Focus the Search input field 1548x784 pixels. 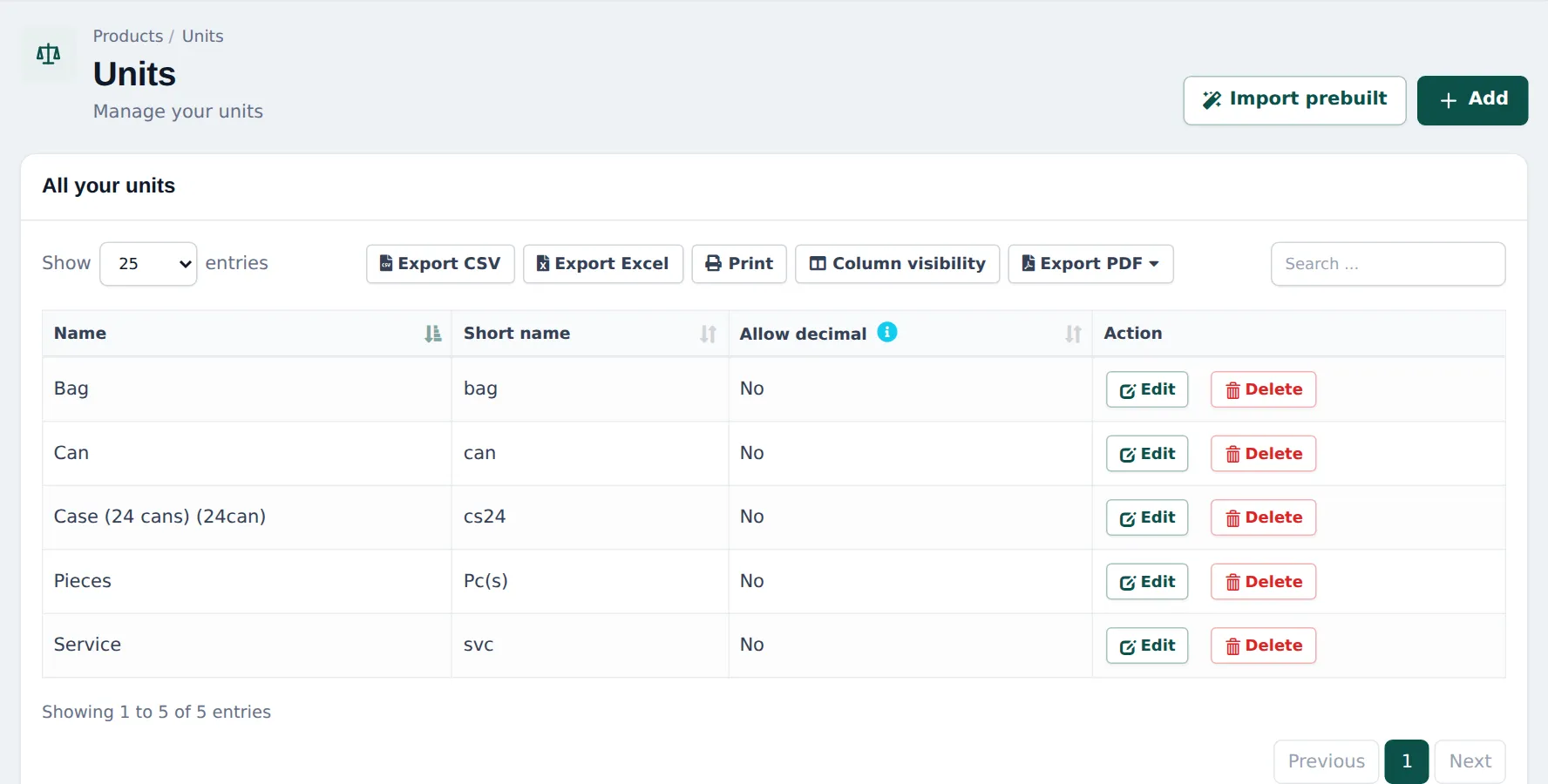[x=1388, y=264]
